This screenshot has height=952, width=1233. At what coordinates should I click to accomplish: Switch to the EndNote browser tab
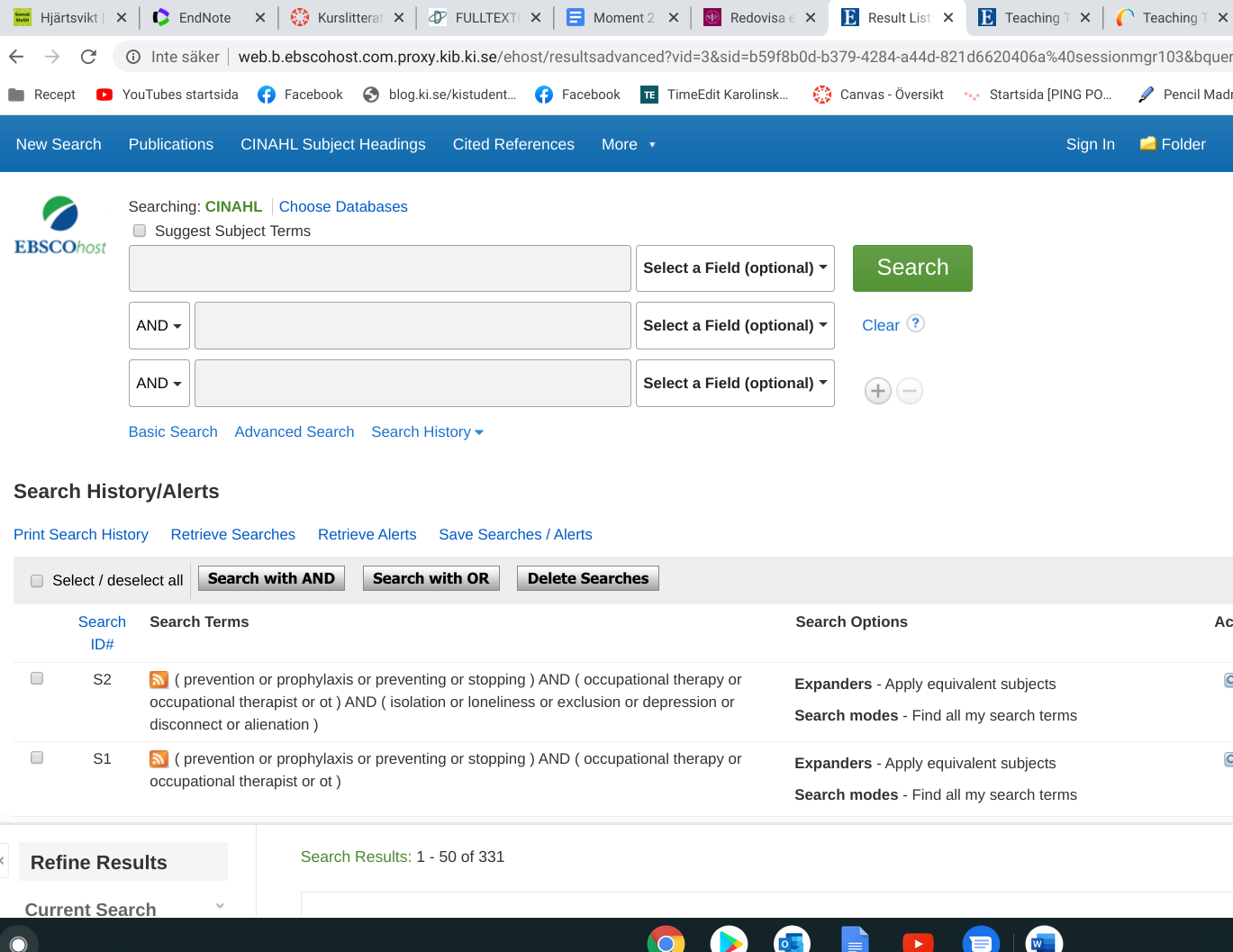[x=204, y=18]
